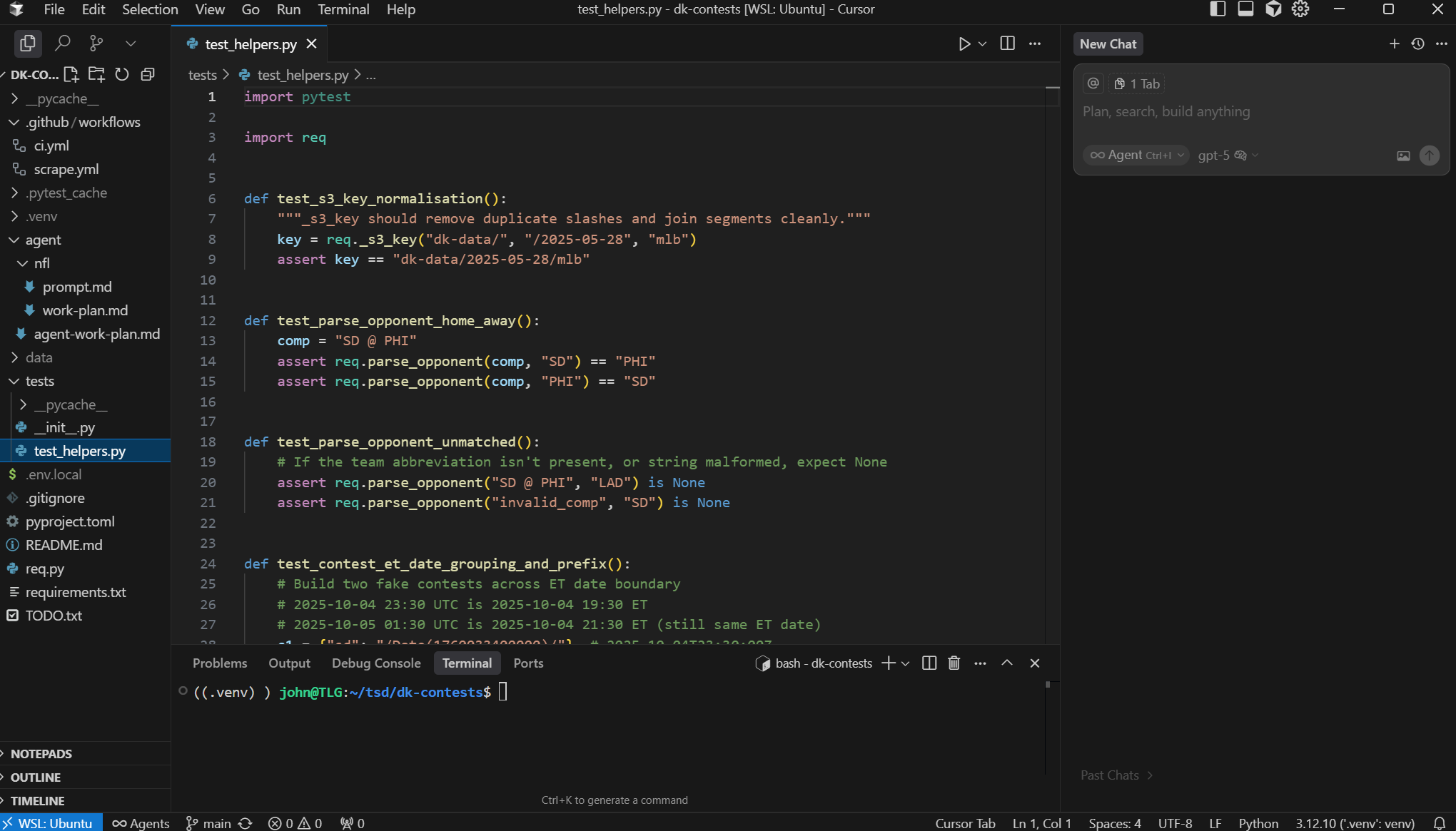Switch to the Problems panel tab
Viewport: 1456px width, 831px height.
point(220,663)
